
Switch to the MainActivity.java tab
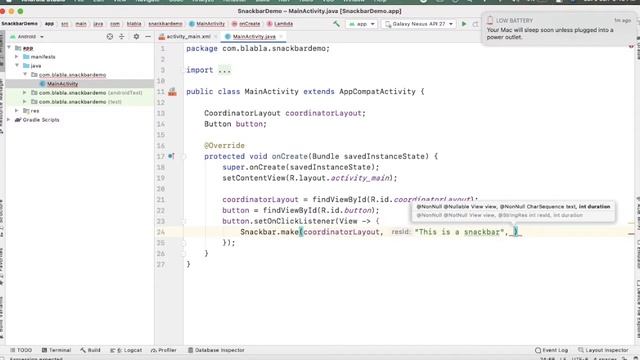point(254,37)
